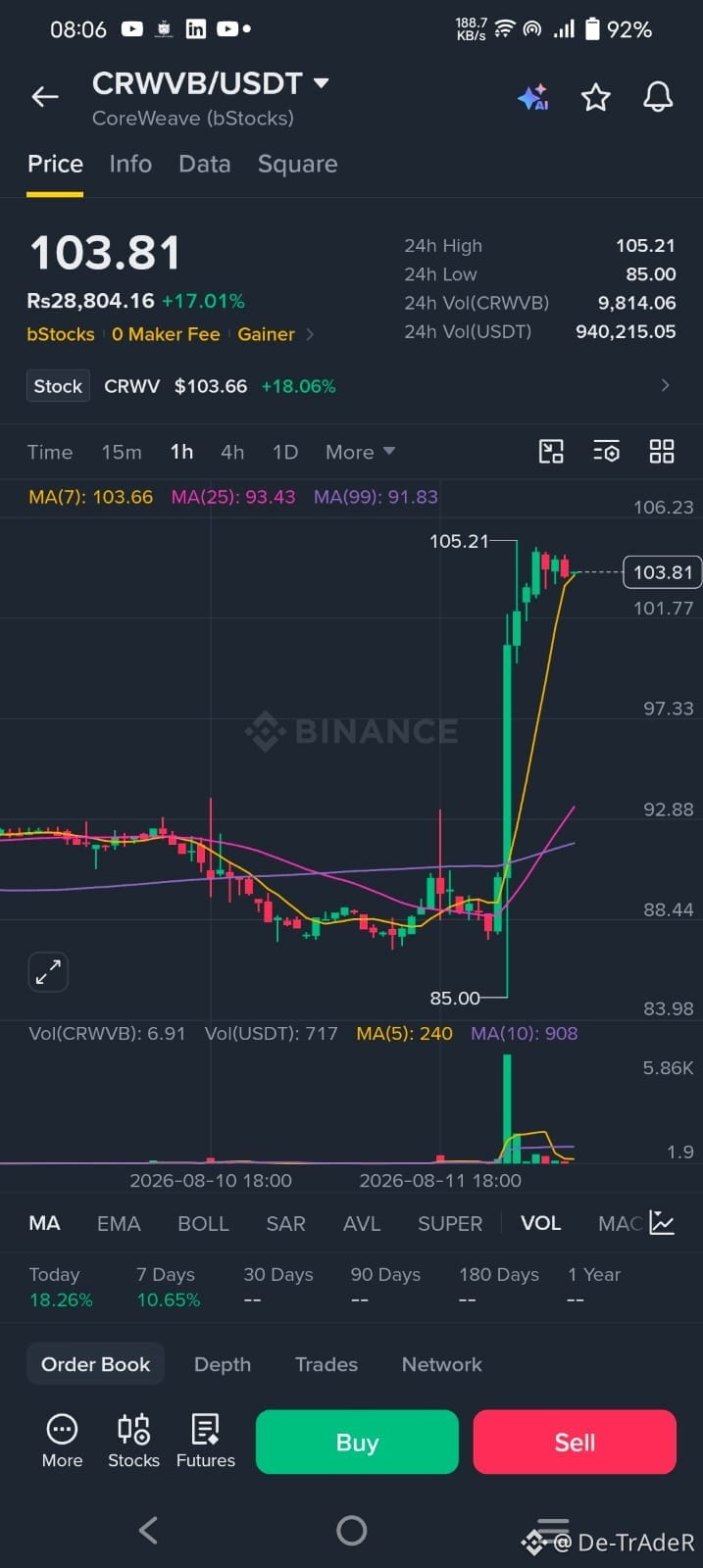This screenshot has height=1568, width=703.
Task: Switch to the Depth tab
Action: [x=223, y=1364]
